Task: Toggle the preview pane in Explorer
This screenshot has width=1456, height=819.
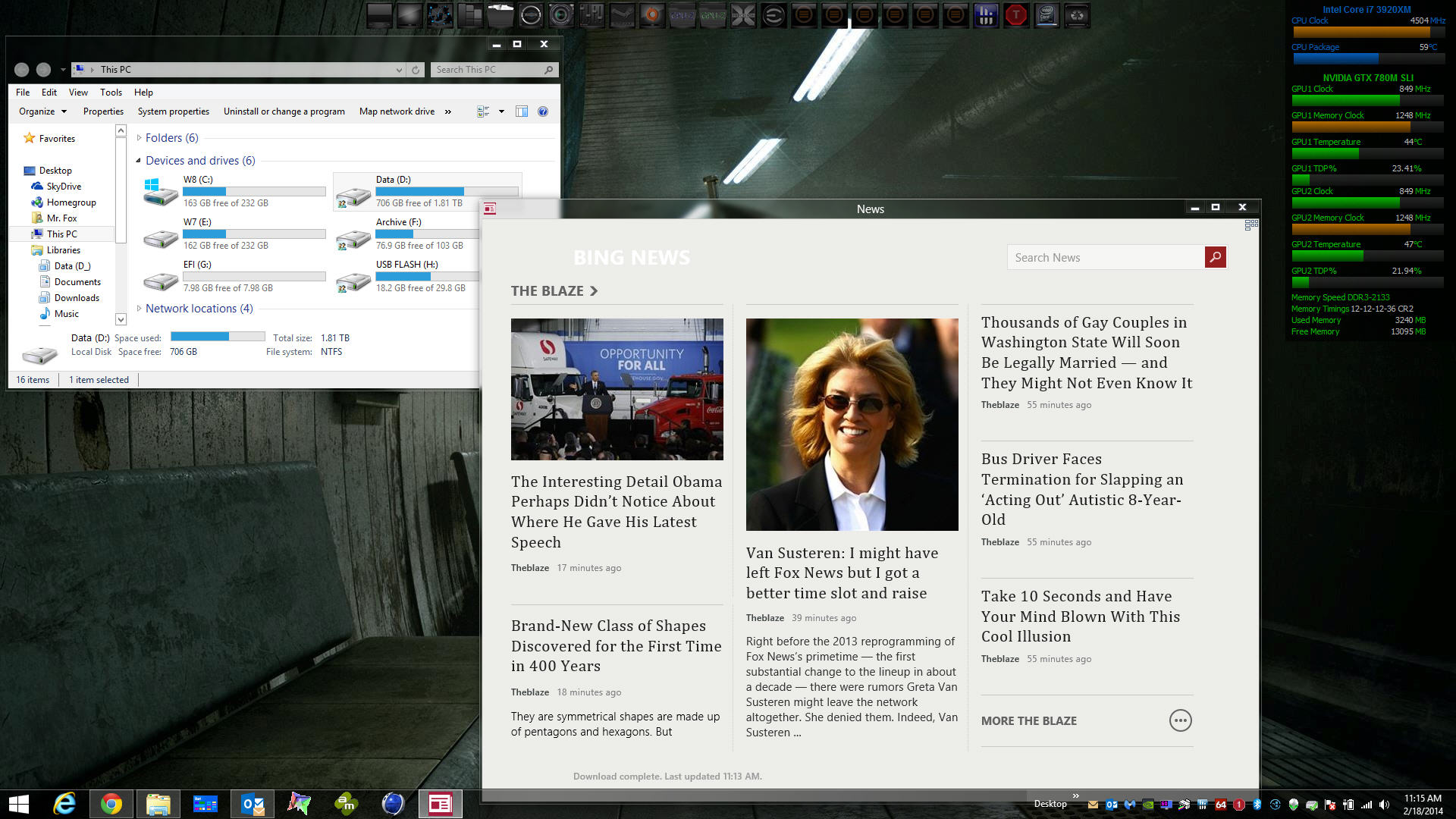Action: tap(522, 111)
